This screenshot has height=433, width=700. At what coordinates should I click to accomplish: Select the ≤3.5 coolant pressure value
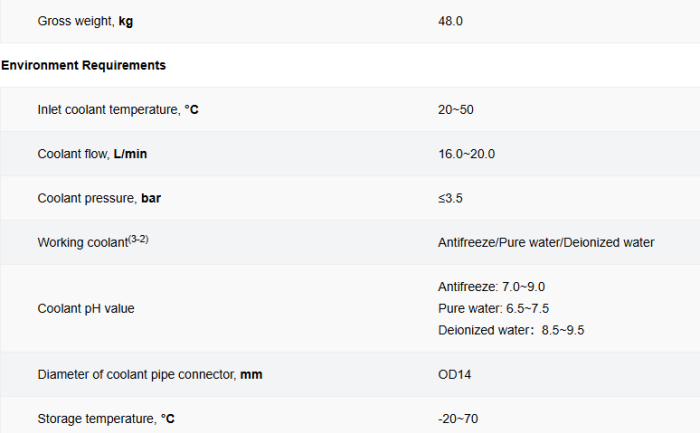(450, 198)
